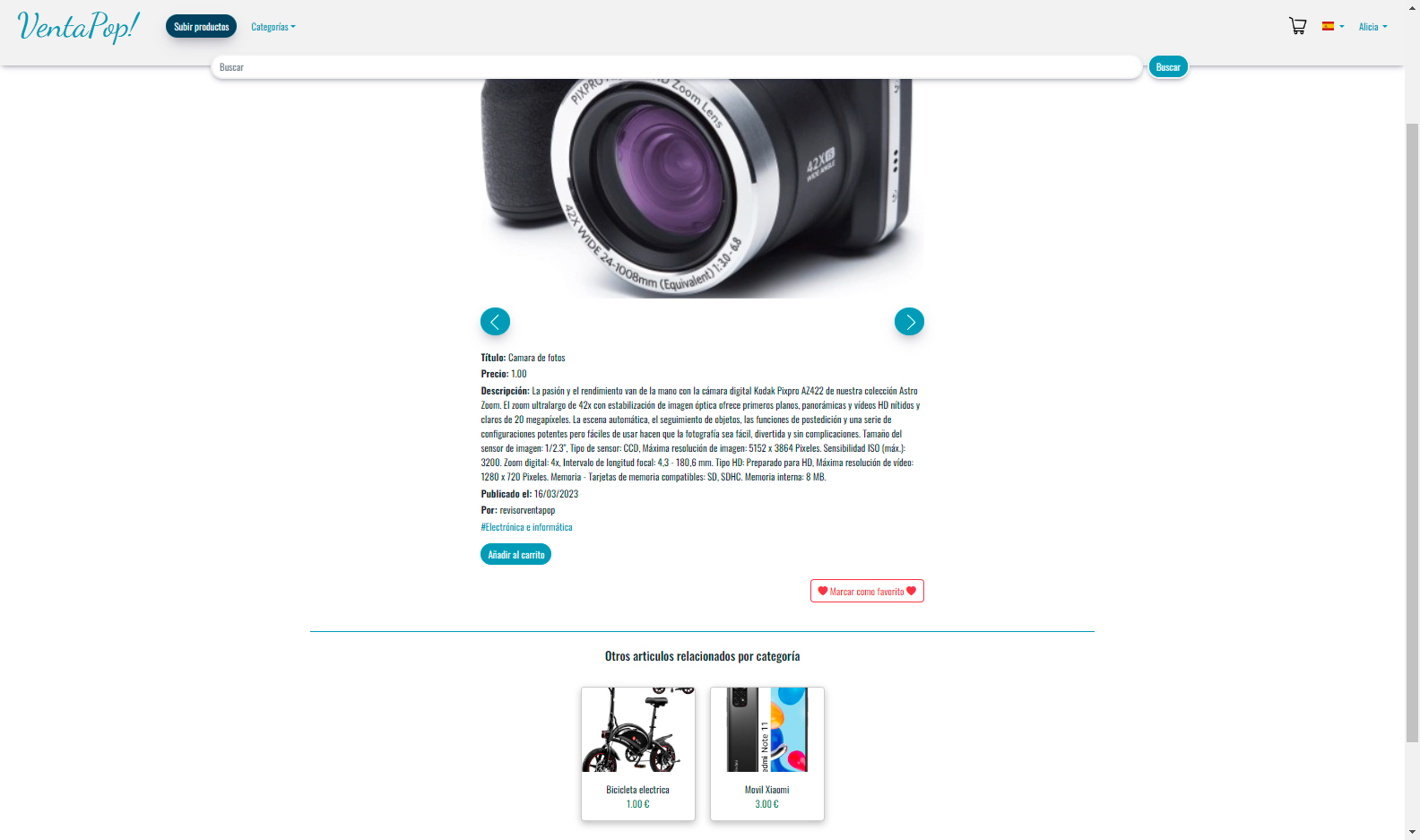Toggle Marcar como favorito heart button
This screenshot has height=840, width=1420.
(867, 591)
